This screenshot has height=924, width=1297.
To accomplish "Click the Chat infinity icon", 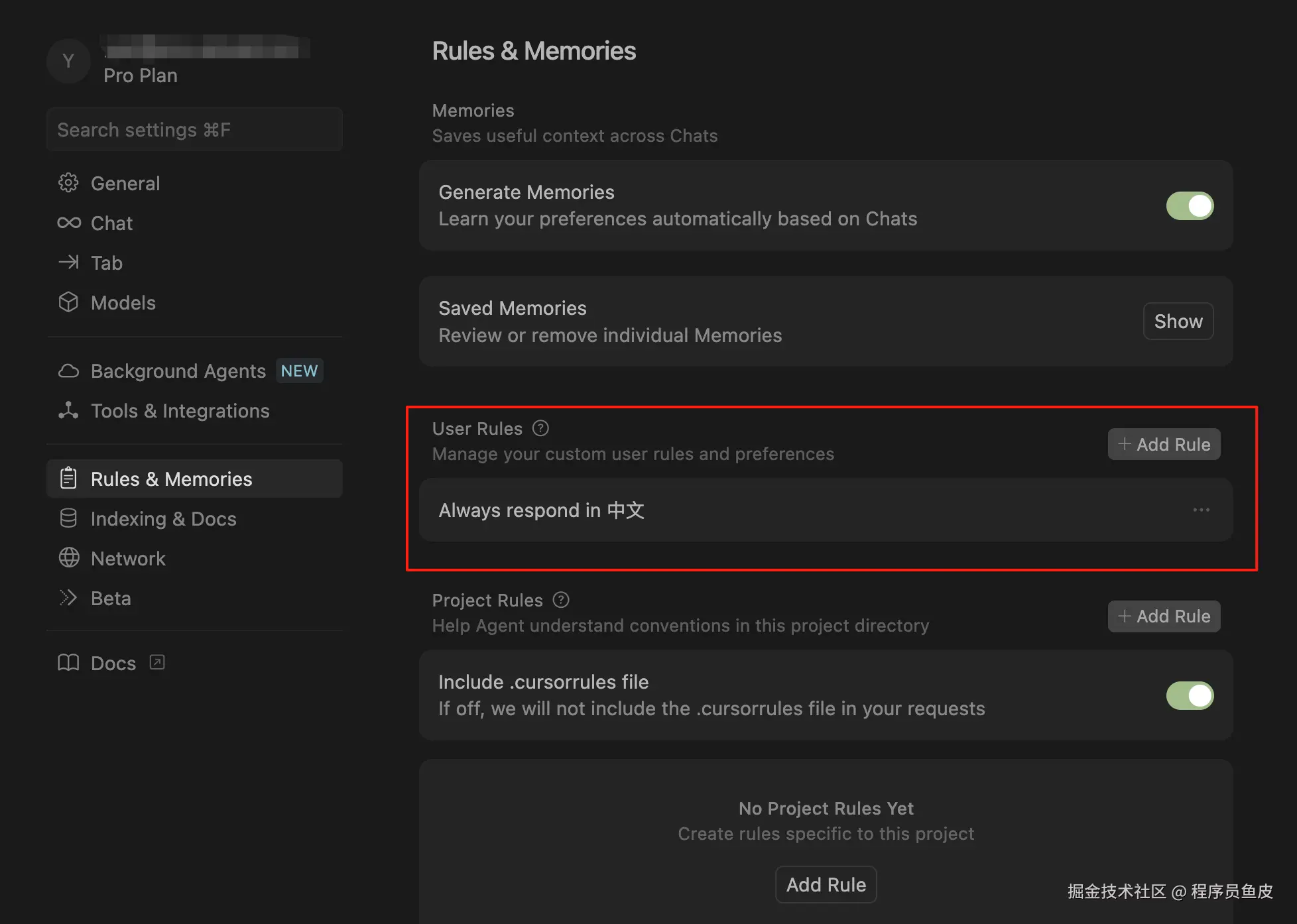I will (x=69, y=223).
